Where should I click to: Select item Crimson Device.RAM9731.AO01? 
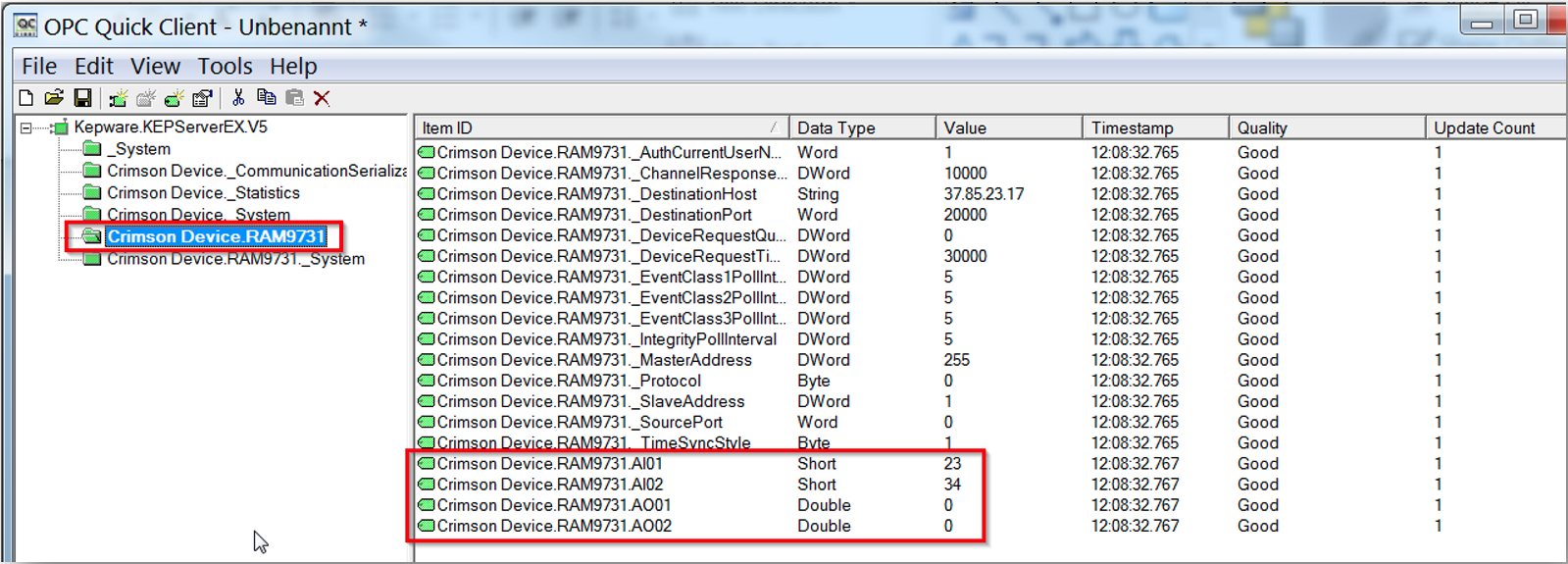(554, 505)
